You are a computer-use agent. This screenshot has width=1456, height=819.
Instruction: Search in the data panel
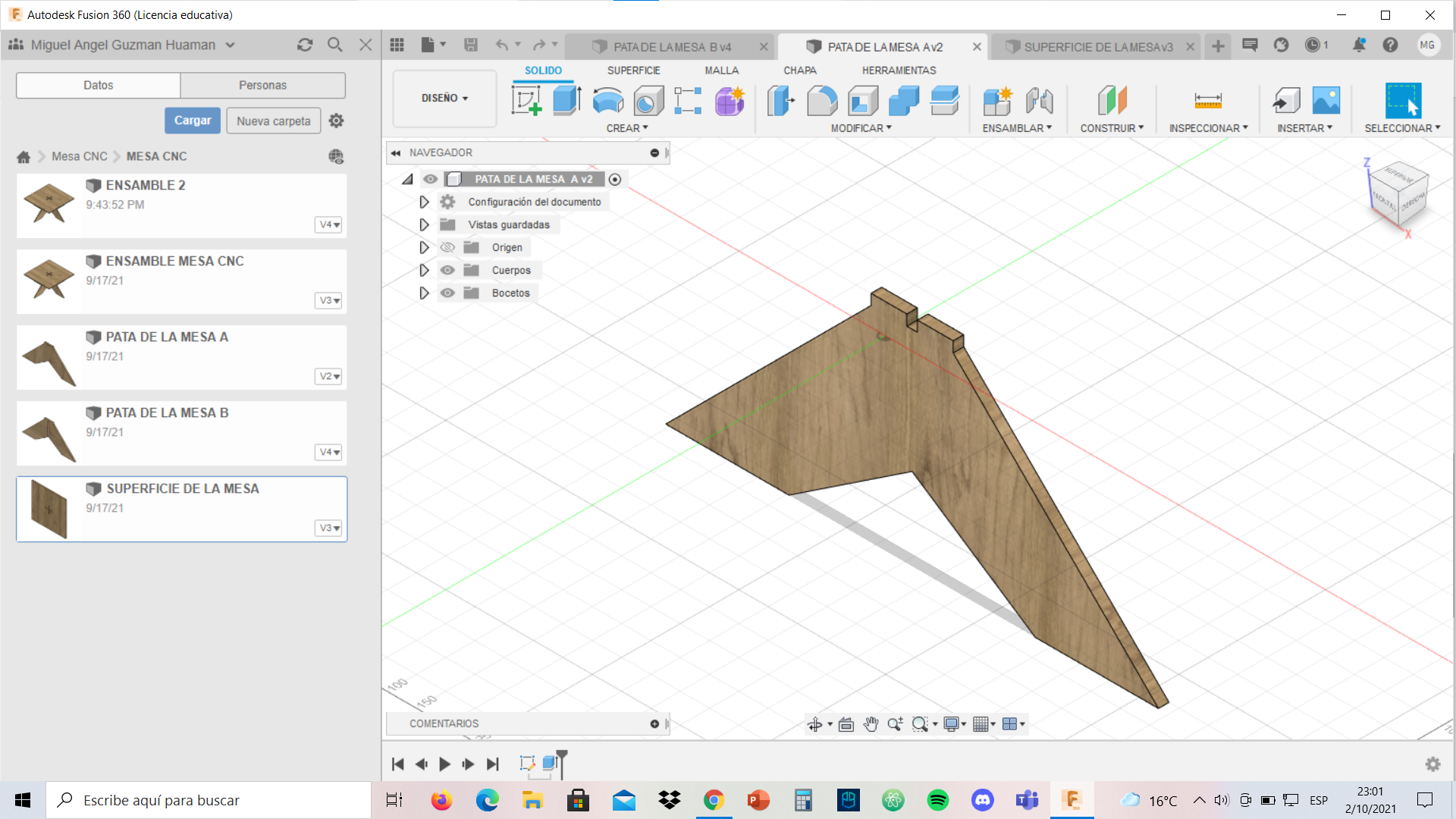coord(334,45)
